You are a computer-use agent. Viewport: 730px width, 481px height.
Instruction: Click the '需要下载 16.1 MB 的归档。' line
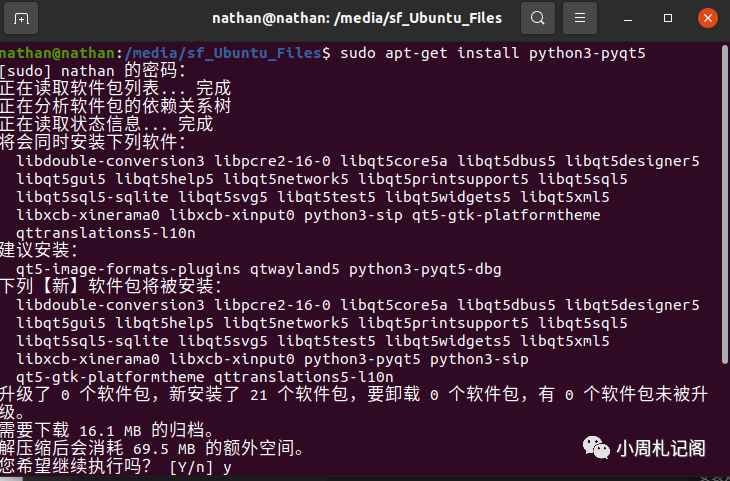pos(108,430)
